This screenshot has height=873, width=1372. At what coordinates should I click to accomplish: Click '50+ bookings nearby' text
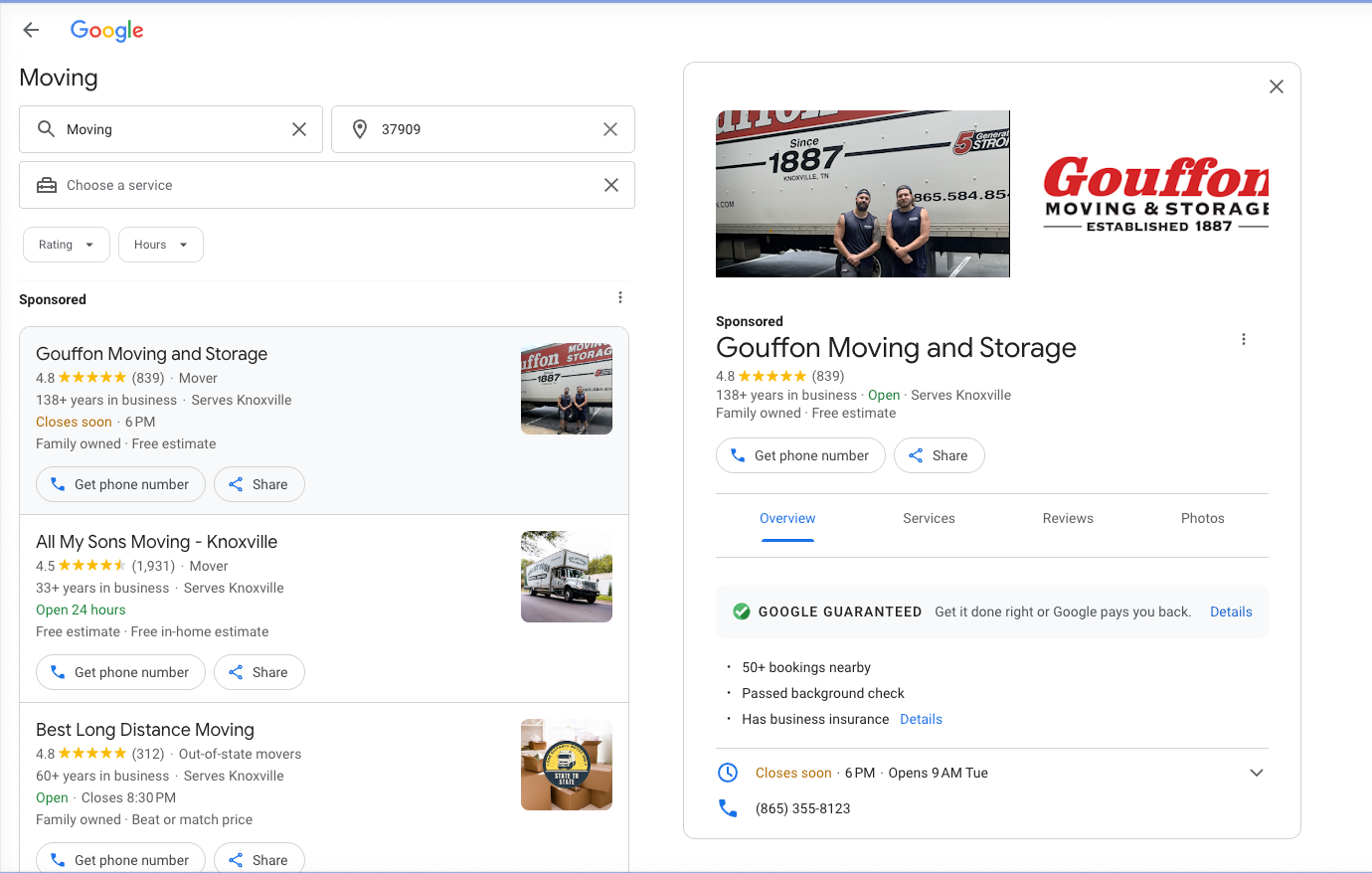806,667
